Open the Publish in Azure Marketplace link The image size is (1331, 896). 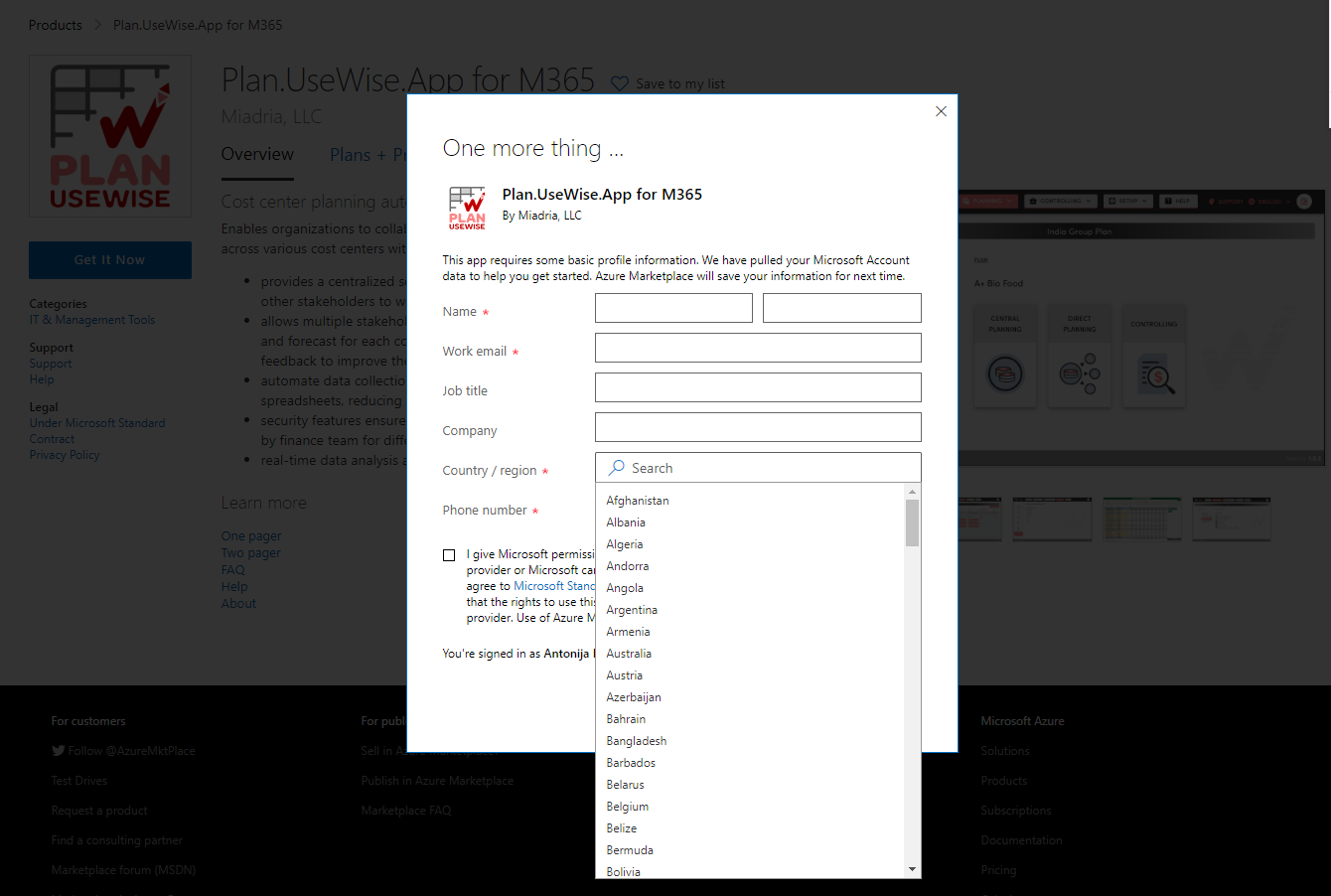(437, 781)
